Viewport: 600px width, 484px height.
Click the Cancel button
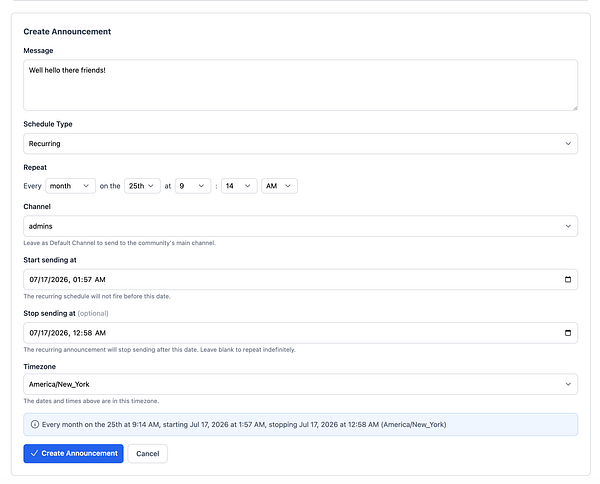click(148, 453)
